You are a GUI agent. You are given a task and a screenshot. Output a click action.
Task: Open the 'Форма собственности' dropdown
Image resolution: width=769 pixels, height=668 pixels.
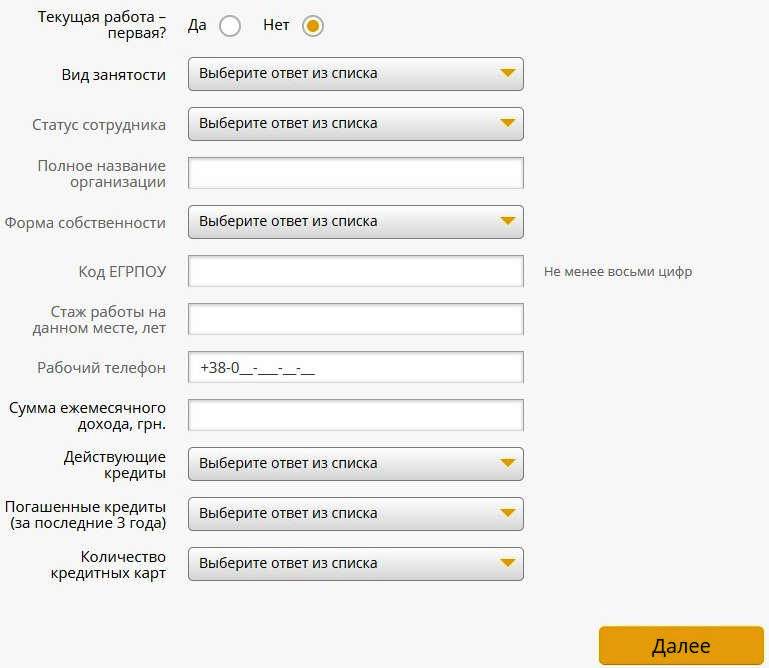coord(355,222)
